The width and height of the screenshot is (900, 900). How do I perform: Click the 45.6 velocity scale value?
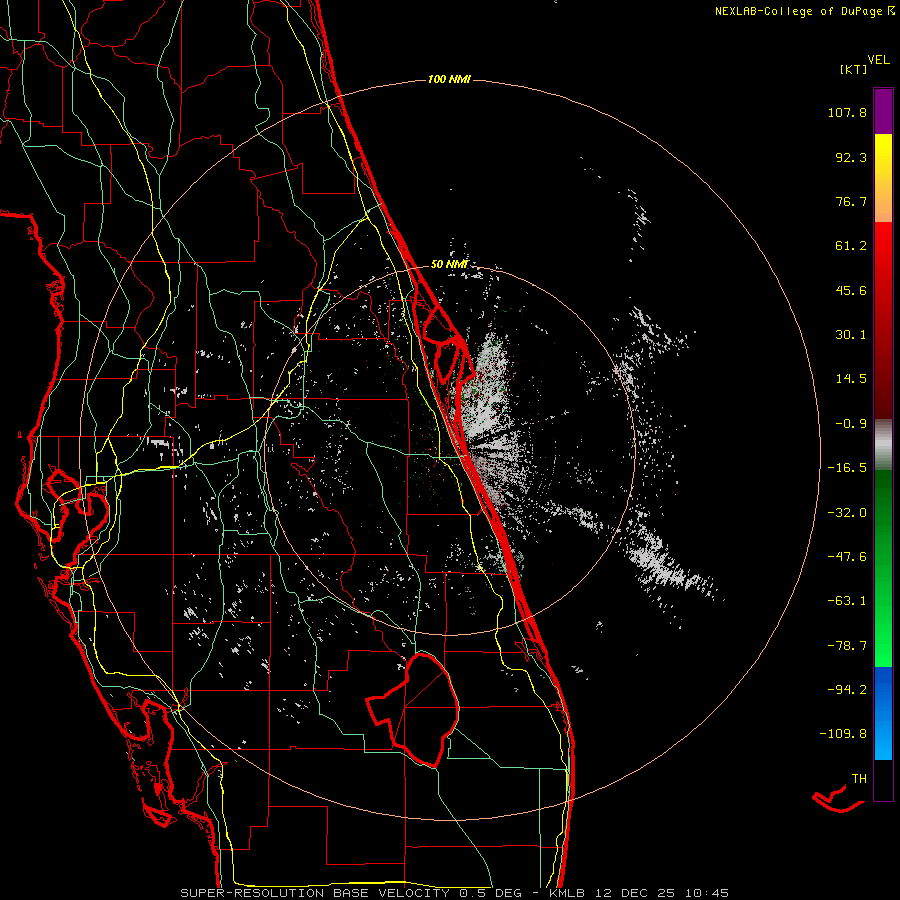[x=851, y=290]
